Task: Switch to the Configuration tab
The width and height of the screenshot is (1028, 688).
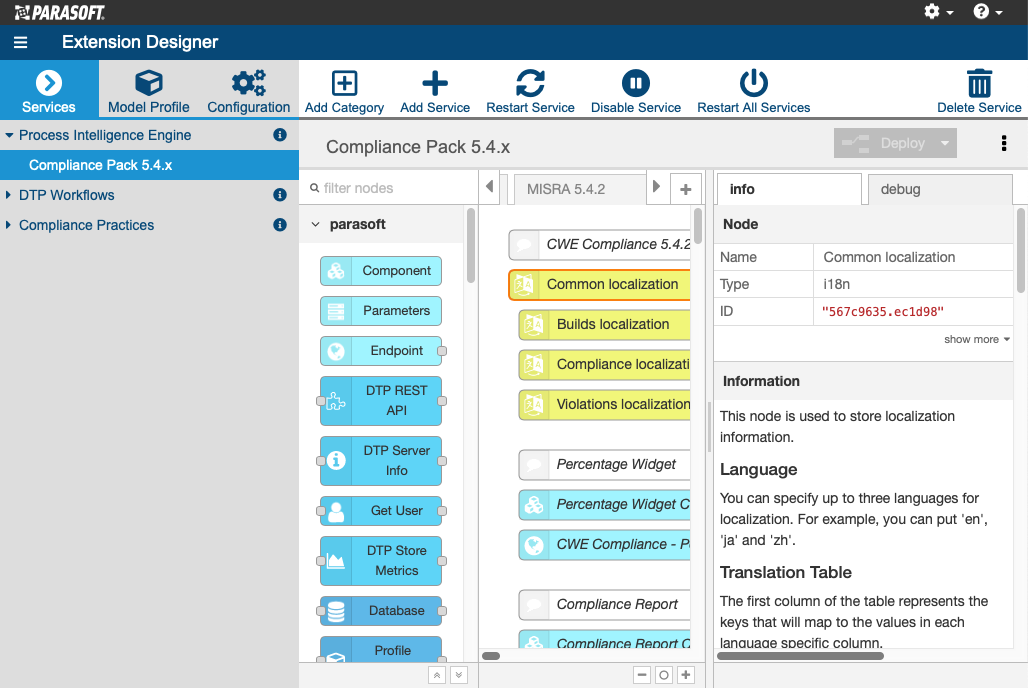Action: pos(248,90)
